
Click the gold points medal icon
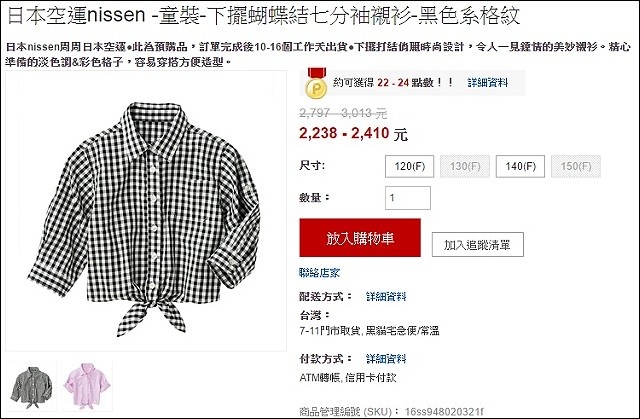[316, 84]
